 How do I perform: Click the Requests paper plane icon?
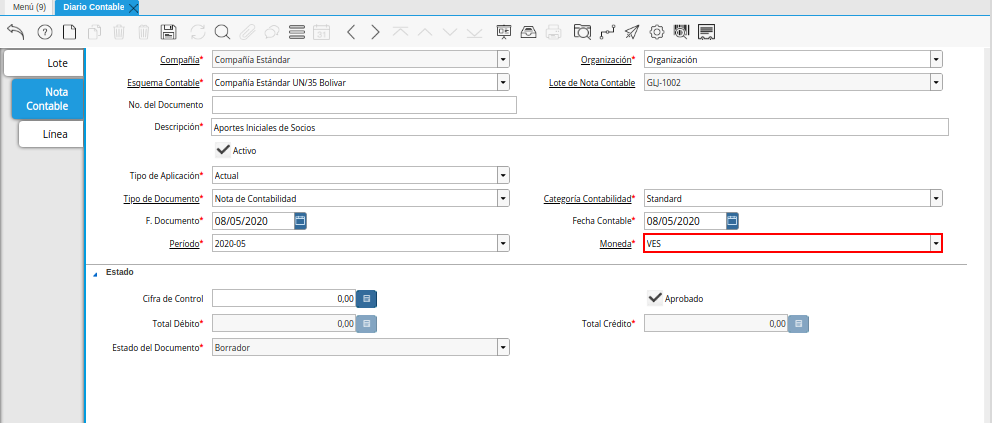[x=632, y=32]
